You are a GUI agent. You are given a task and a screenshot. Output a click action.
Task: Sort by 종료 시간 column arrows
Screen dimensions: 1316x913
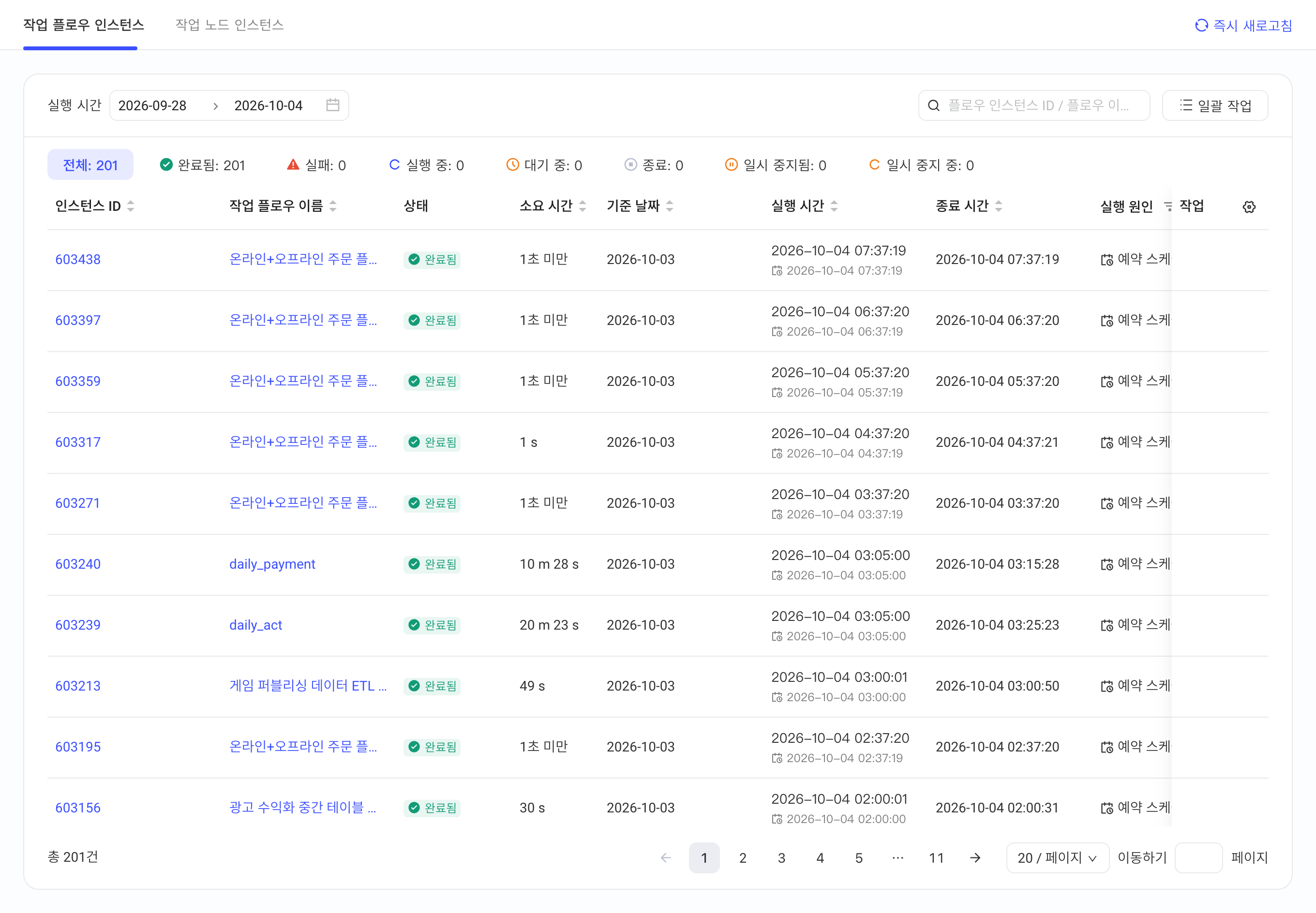tap(999, 206)
